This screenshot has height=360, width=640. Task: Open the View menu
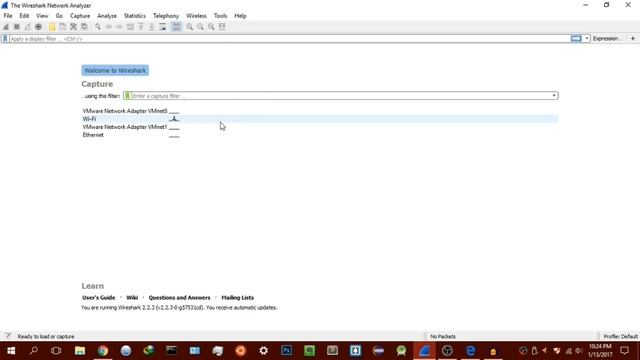(x=42, y=16)
